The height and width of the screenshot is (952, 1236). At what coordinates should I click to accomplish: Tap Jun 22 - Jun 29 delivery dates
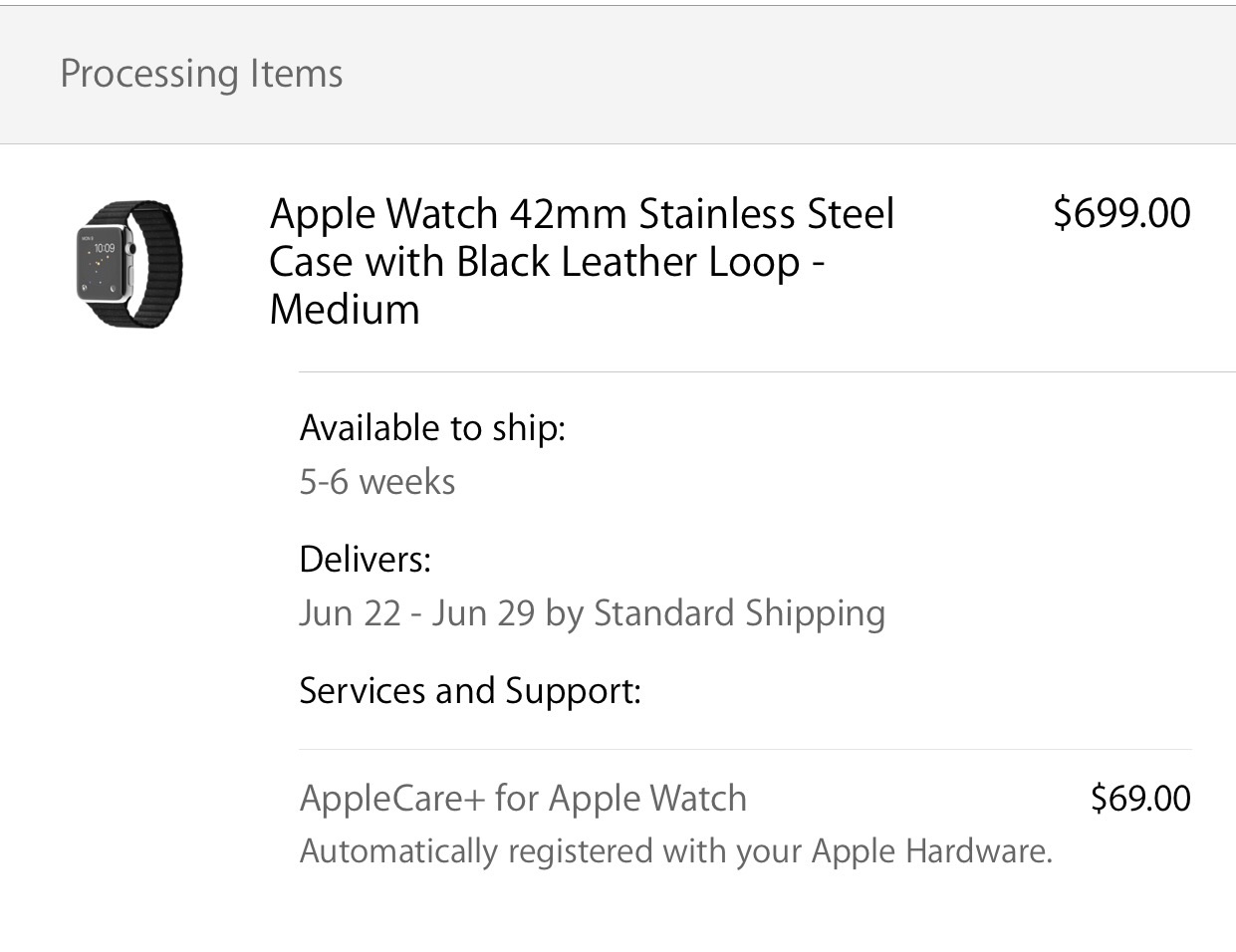417,612
